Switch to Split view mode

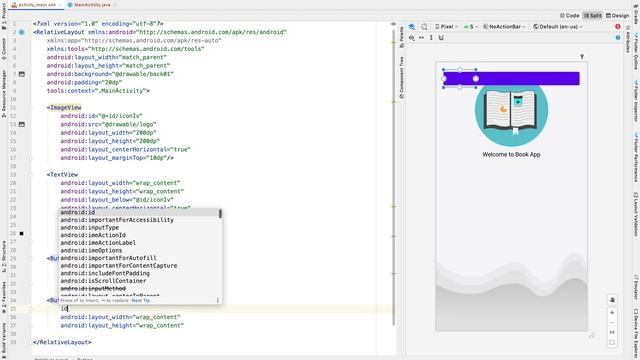tap(593, 16)
